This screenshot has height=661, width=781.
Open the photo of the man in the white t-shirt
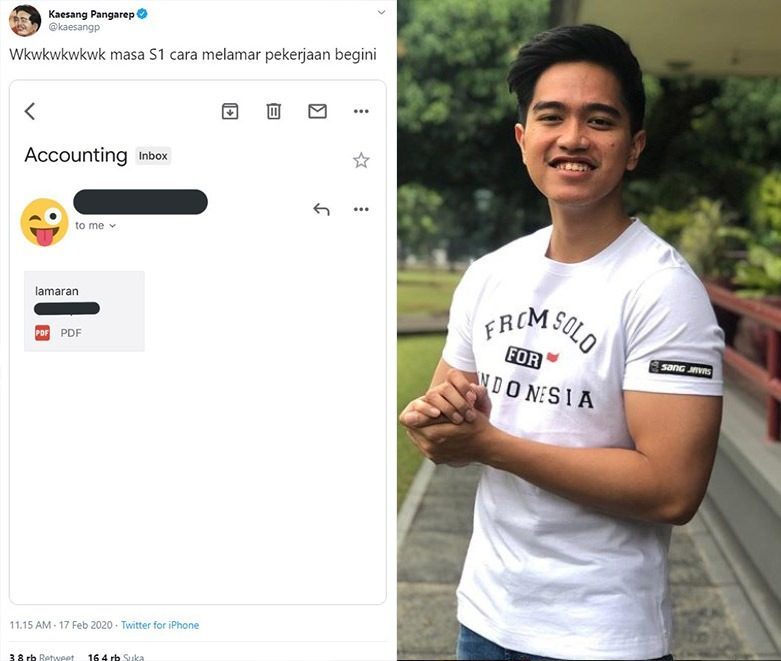click(589, 330)
